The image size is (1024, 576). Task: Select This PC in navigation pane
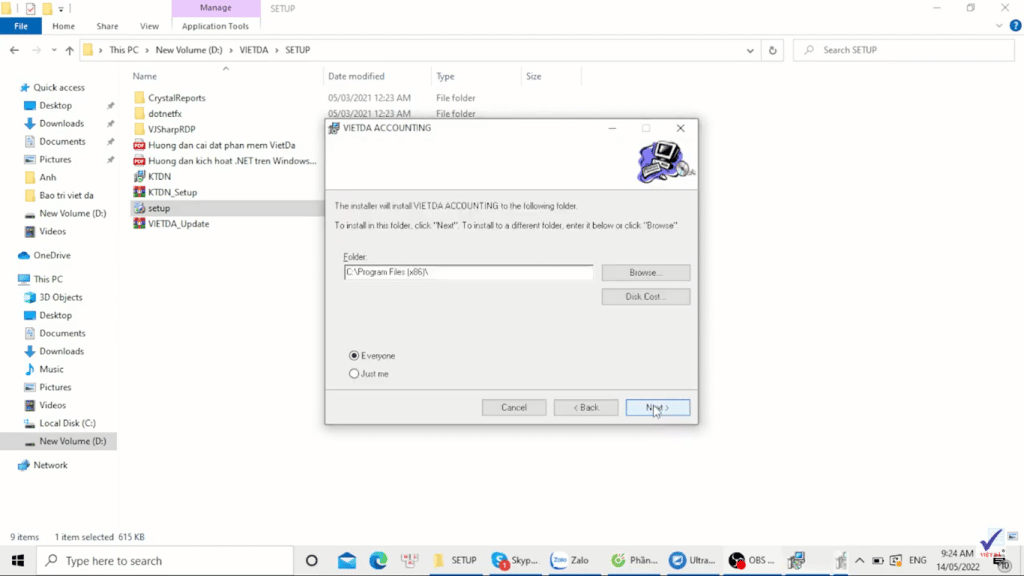point(48,279)
